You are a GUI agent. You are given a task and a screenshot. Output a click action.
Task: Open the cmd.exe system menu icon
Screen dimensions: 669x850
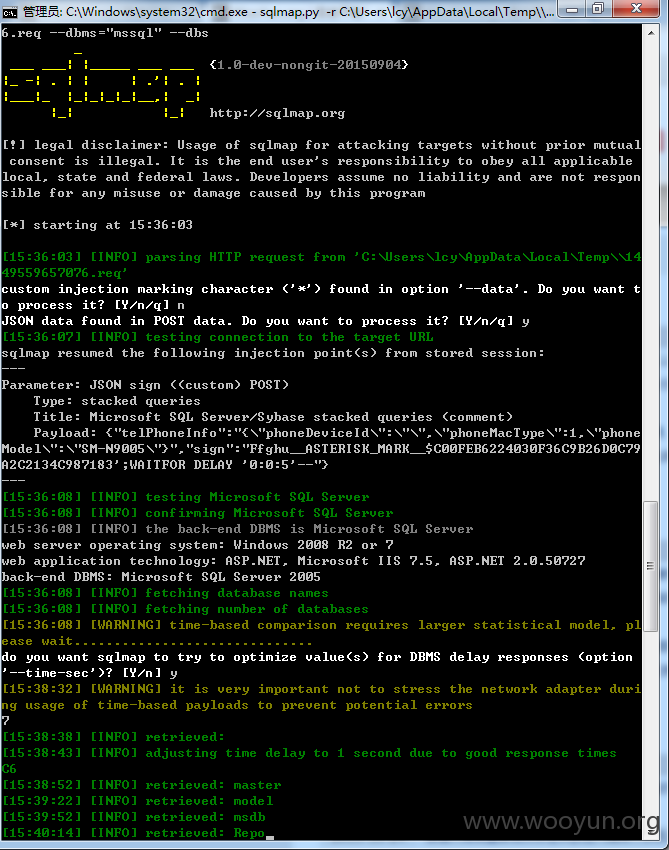click(x=9, y=11)
